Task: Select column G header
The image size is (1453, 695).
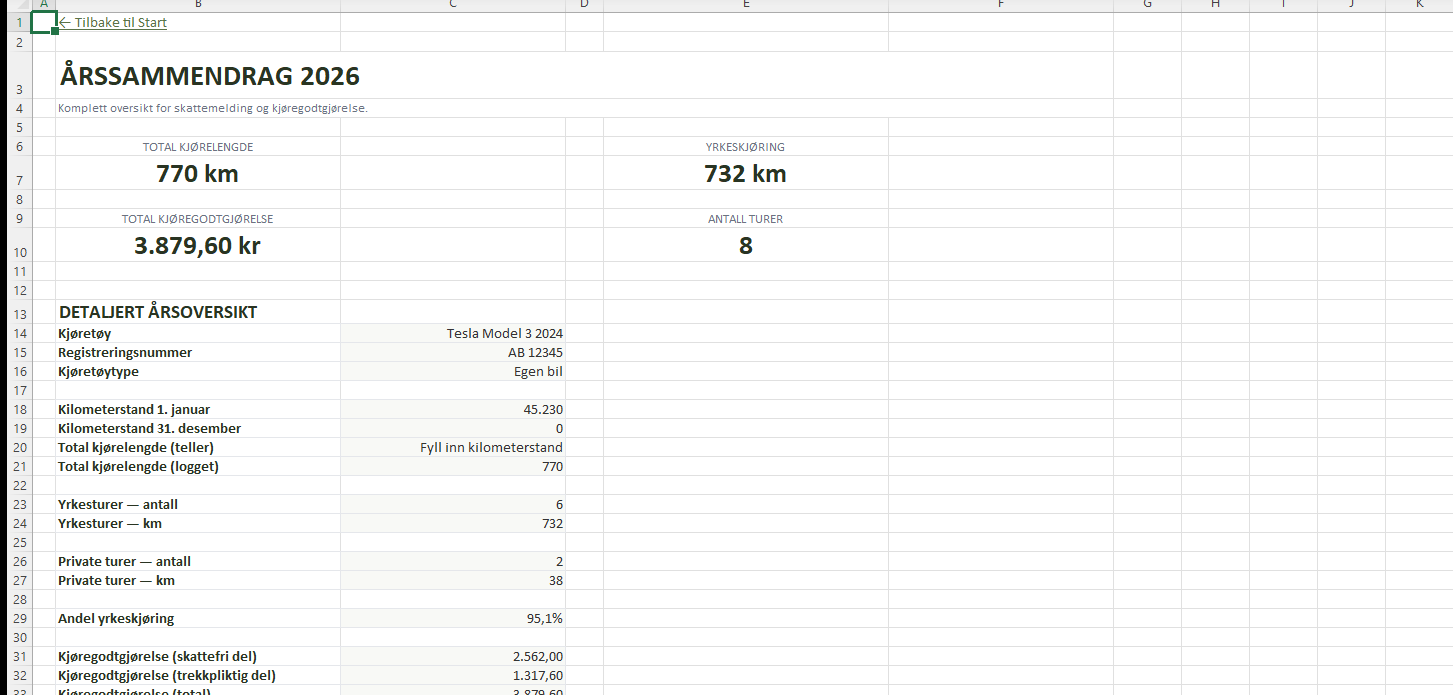Action: pyautogui.click(x=1147, y=5)
